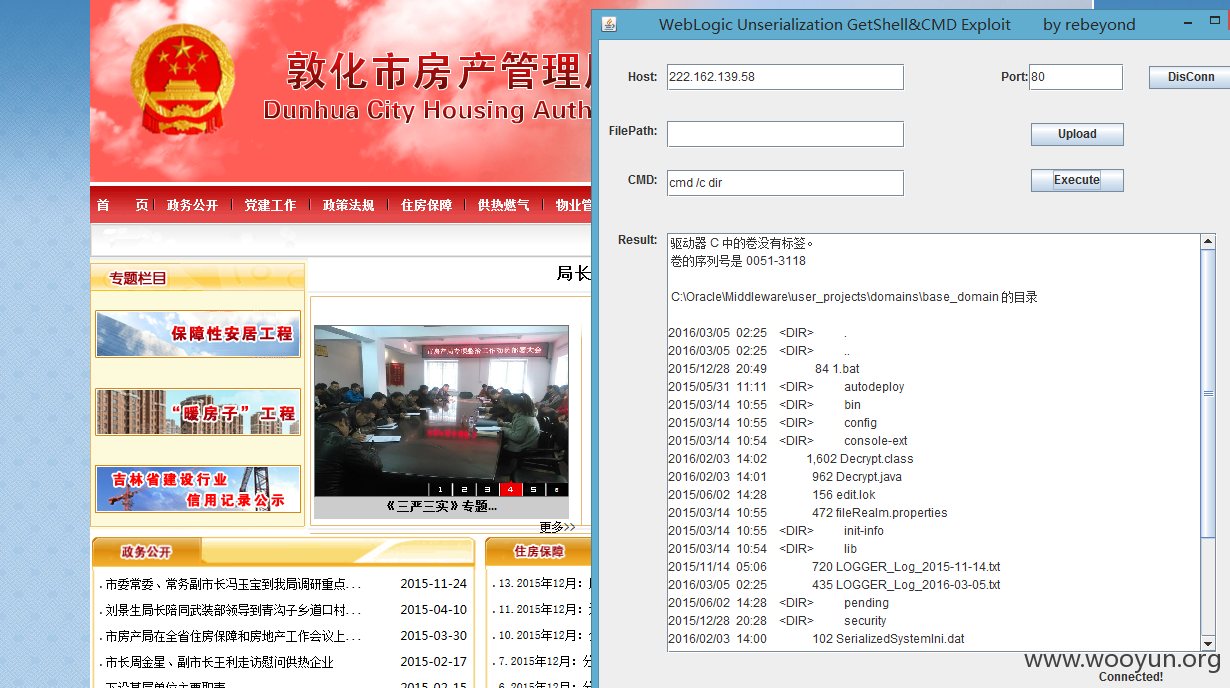Open the 住房保障 section header tab
This screenshot has width=1230, height=688.
coord(539,551)
